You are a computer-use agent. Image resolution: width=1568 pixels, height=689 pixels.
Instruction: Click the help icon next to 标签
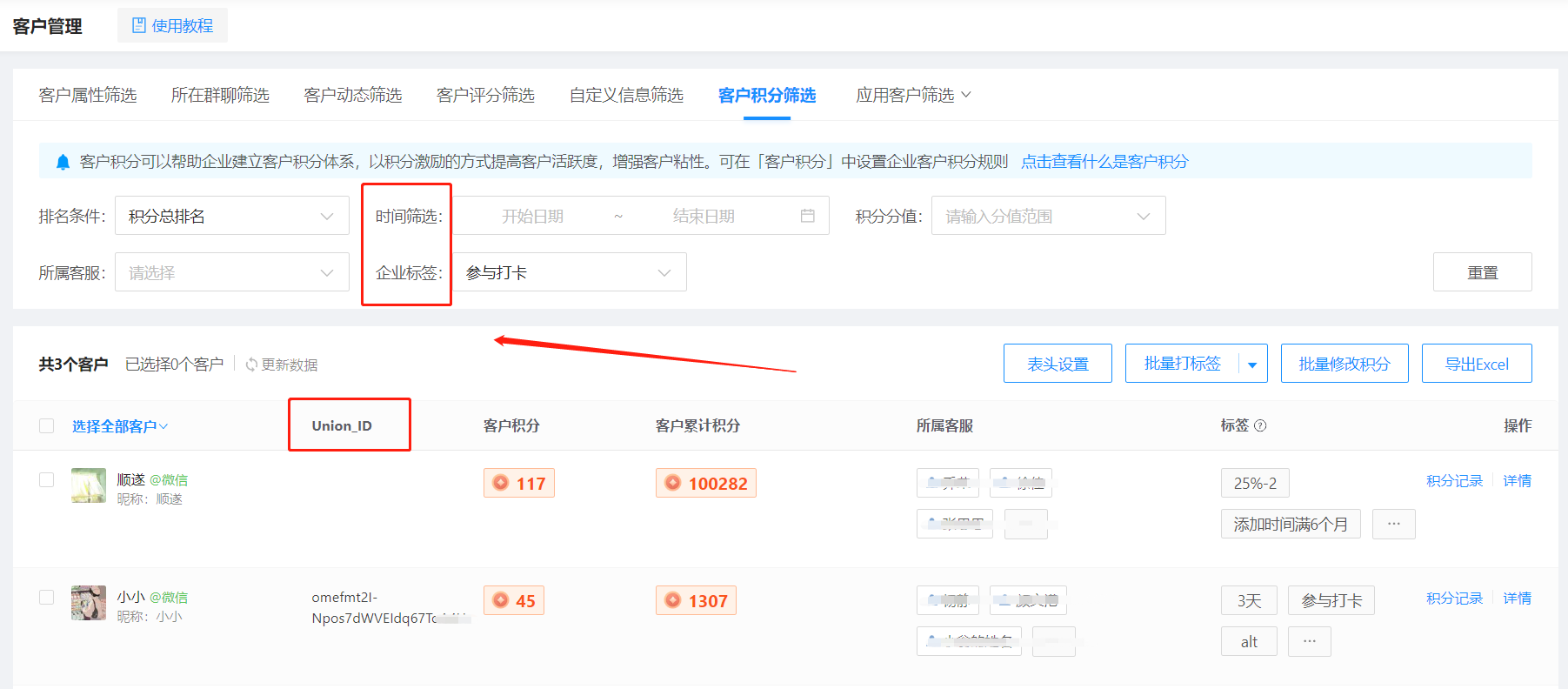(x=1260, y=425)
